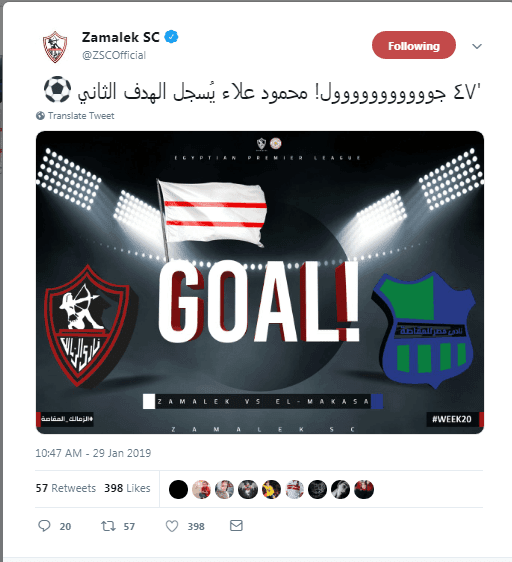The image size is (512, 562).
Task: Click the soccer ball emoji in tweet
Action: click(x=57, y=90)
